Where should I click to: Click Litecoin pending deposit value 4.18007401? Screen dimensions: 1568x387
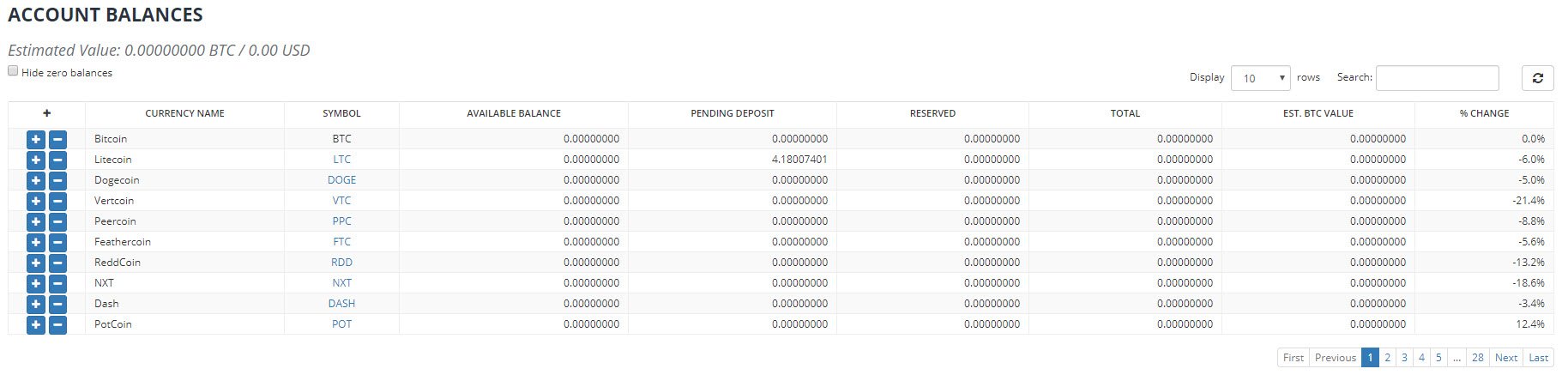(799, 160)
